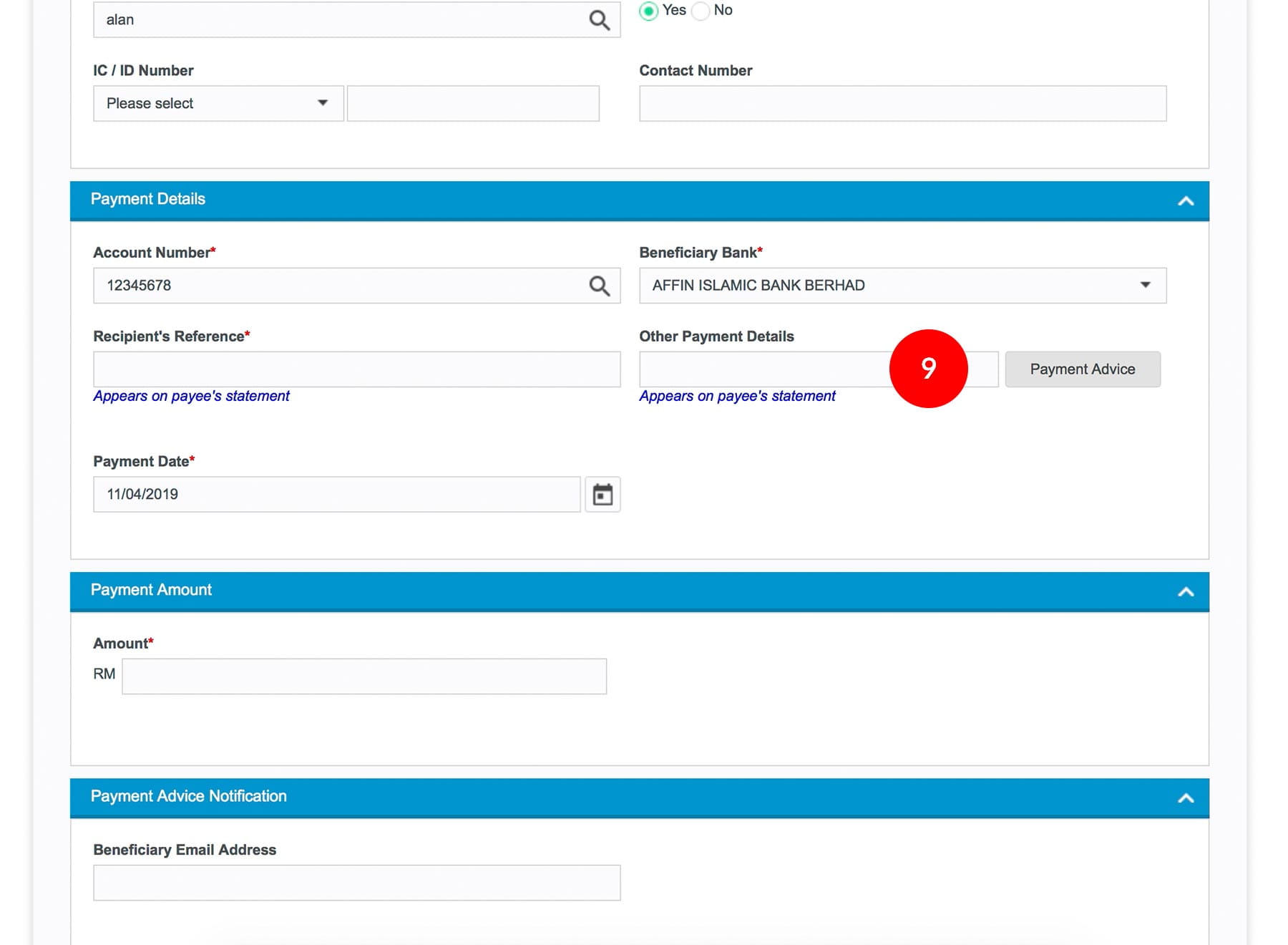Click the IC / ID number text field
The image size is (1288, 945).
click(x=473, y=104)
